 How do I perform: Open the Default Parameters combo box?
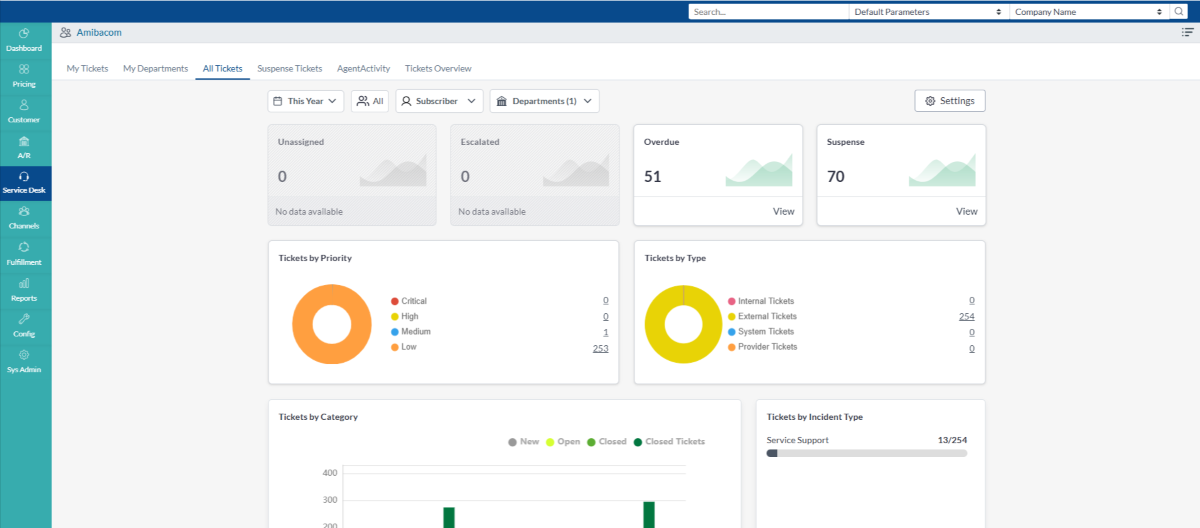click(929, 12)
